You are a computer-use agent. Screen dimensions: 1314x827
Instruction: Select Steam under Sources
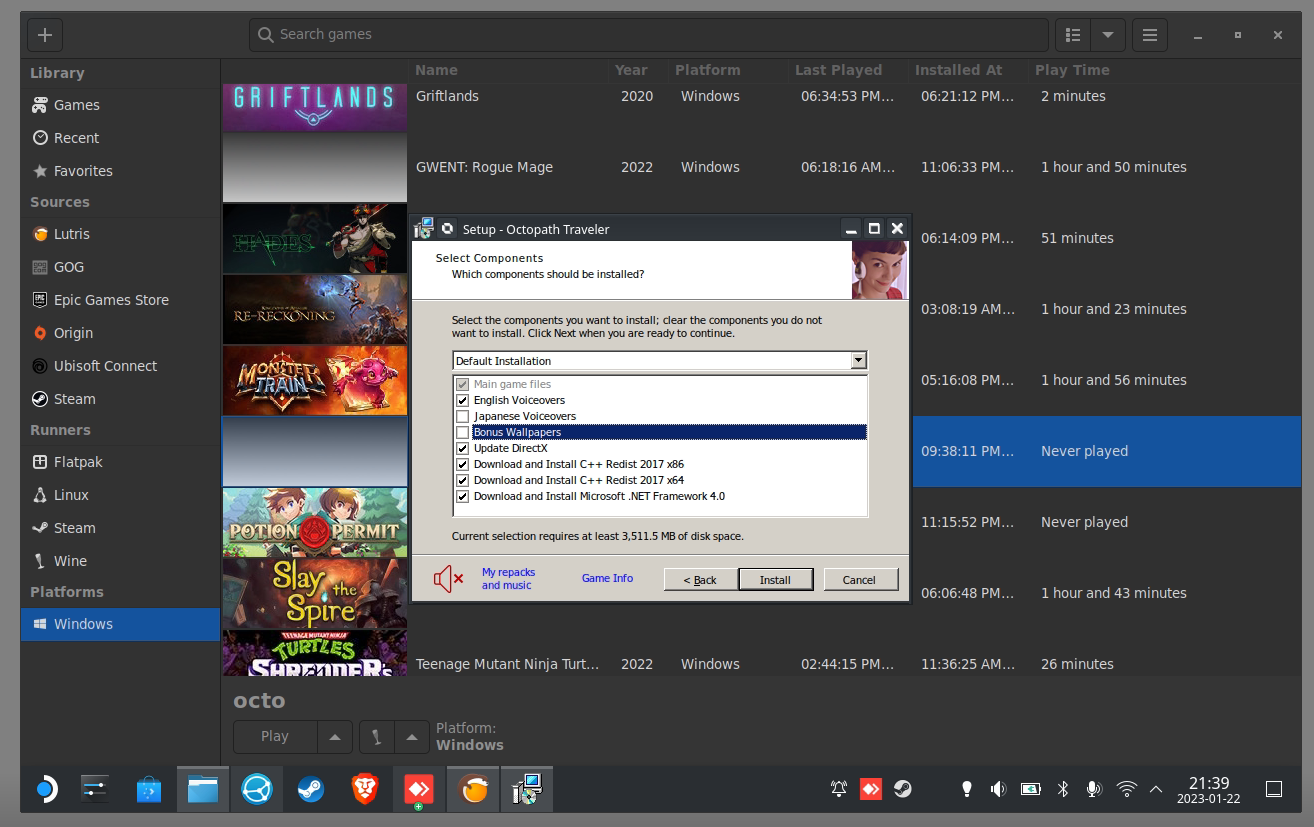120,399
